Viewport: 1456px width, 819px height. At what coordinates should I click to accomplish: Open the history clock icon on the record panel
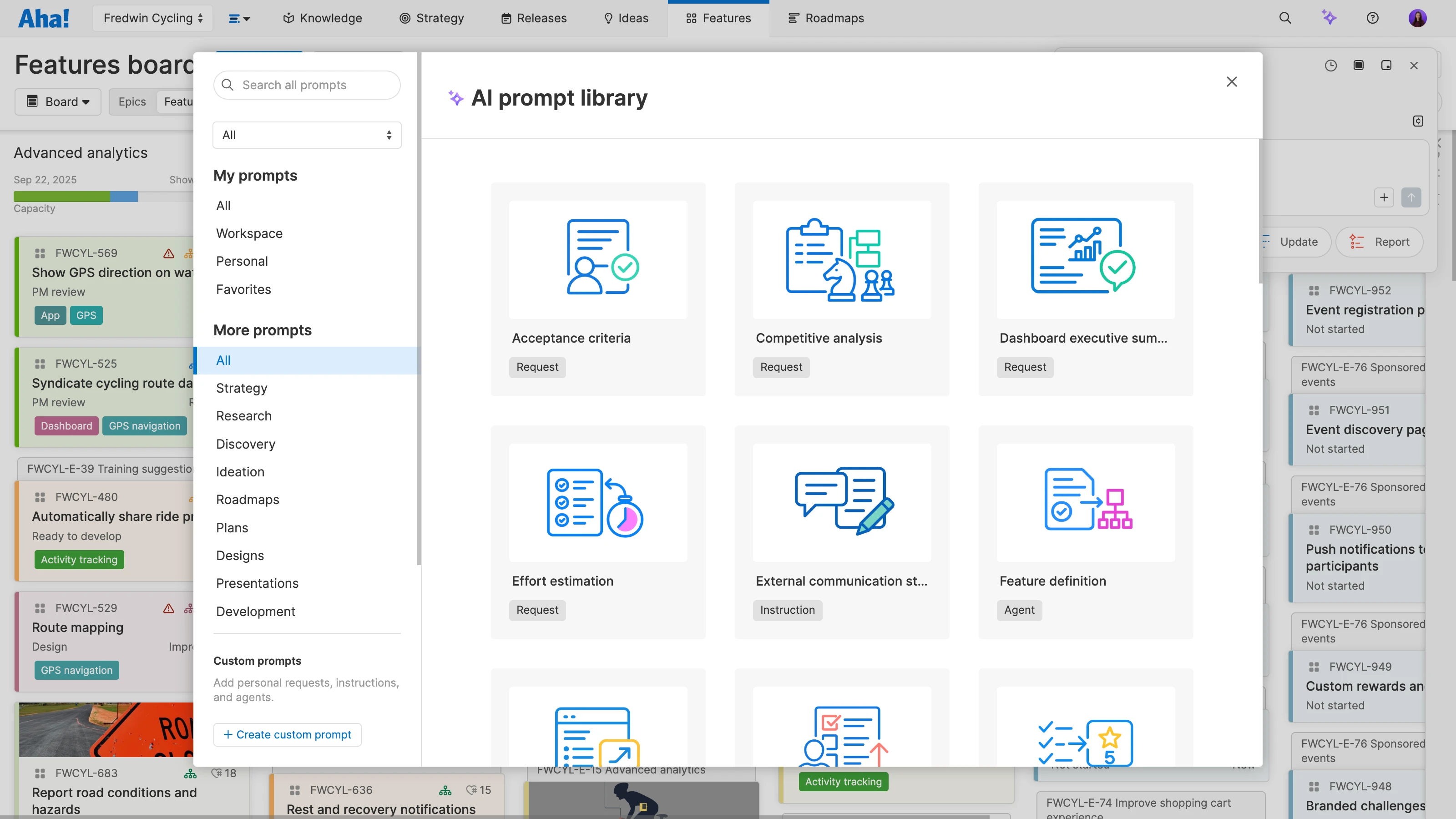1331,66
